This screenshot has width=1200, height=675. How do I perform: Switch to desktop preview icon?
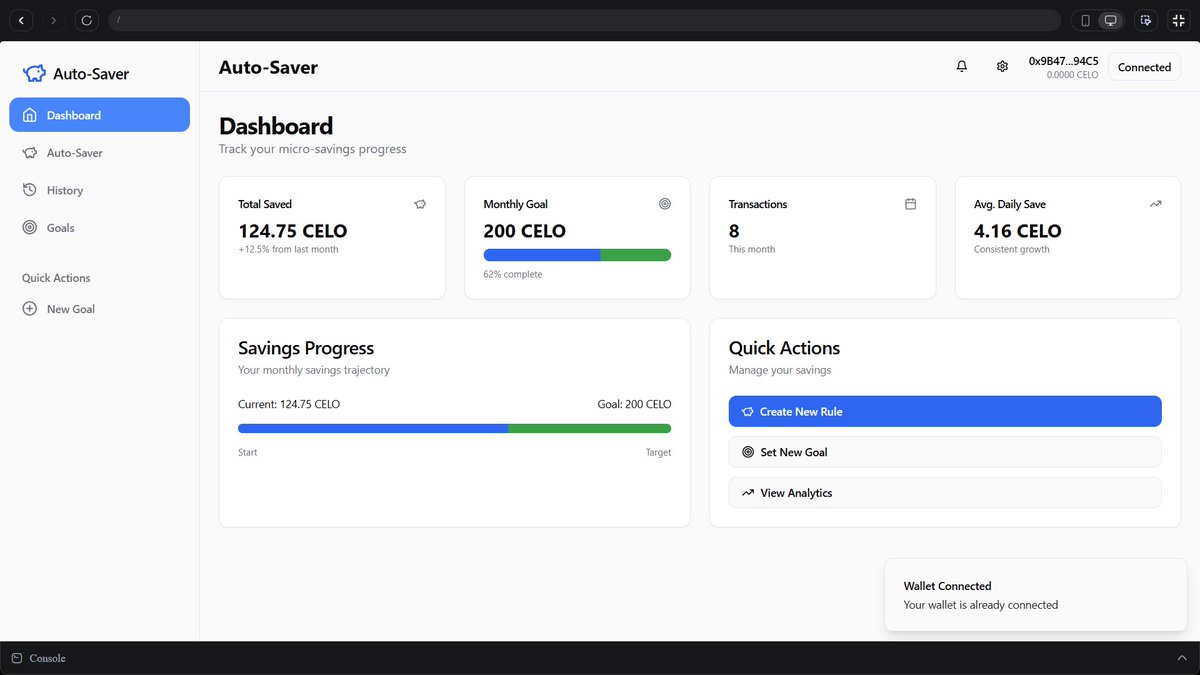click(1110, 20)
